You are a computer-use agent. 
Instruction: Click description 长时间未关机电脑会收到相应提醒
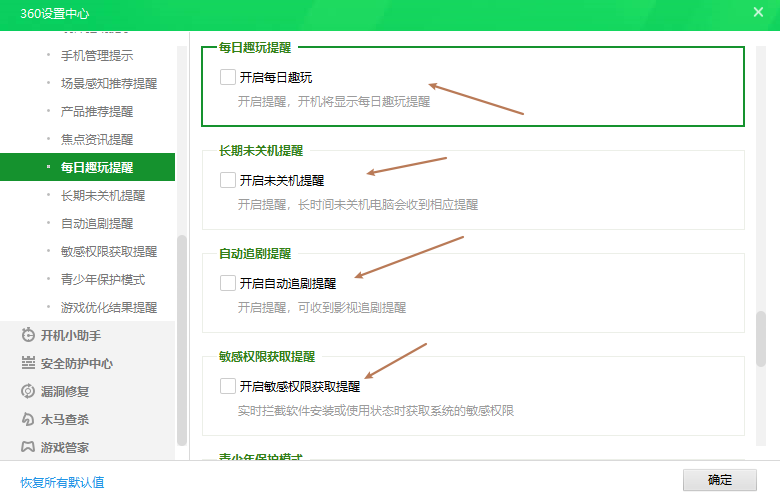pos(388,204)
